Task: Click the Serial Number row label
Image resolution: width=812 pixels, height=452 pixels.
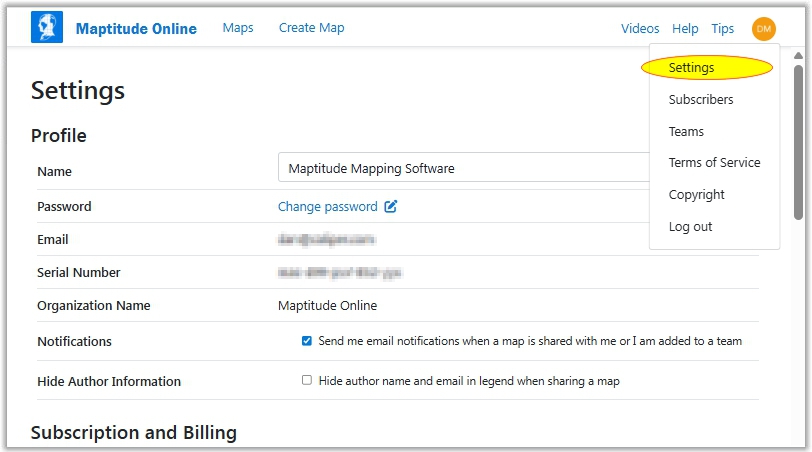Action: (79, 272)
